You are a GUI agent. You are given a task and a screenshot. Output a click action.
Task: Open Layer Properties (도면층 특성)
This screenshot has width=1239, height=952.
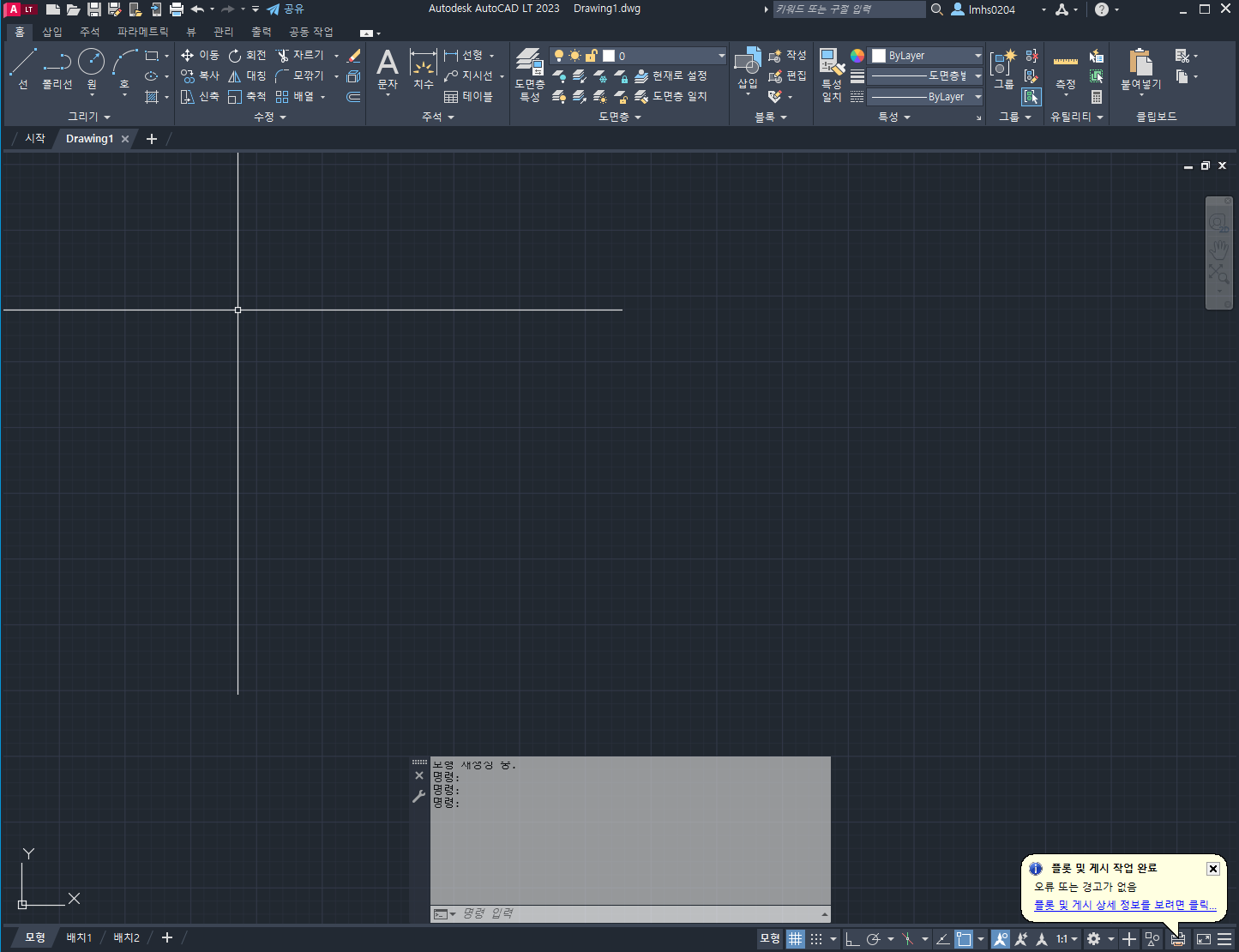(530, 75)
